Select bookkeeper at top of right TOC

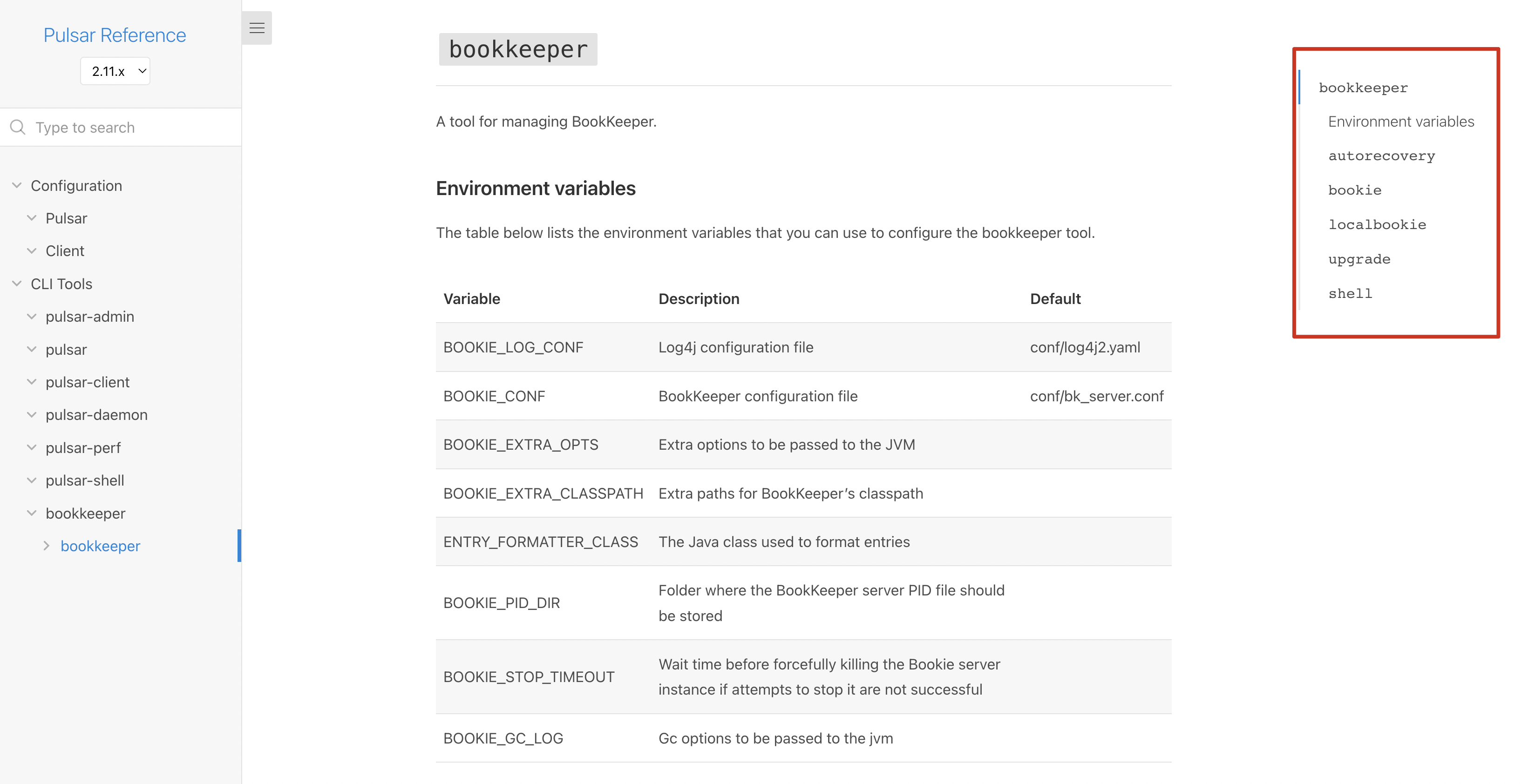1364,87
